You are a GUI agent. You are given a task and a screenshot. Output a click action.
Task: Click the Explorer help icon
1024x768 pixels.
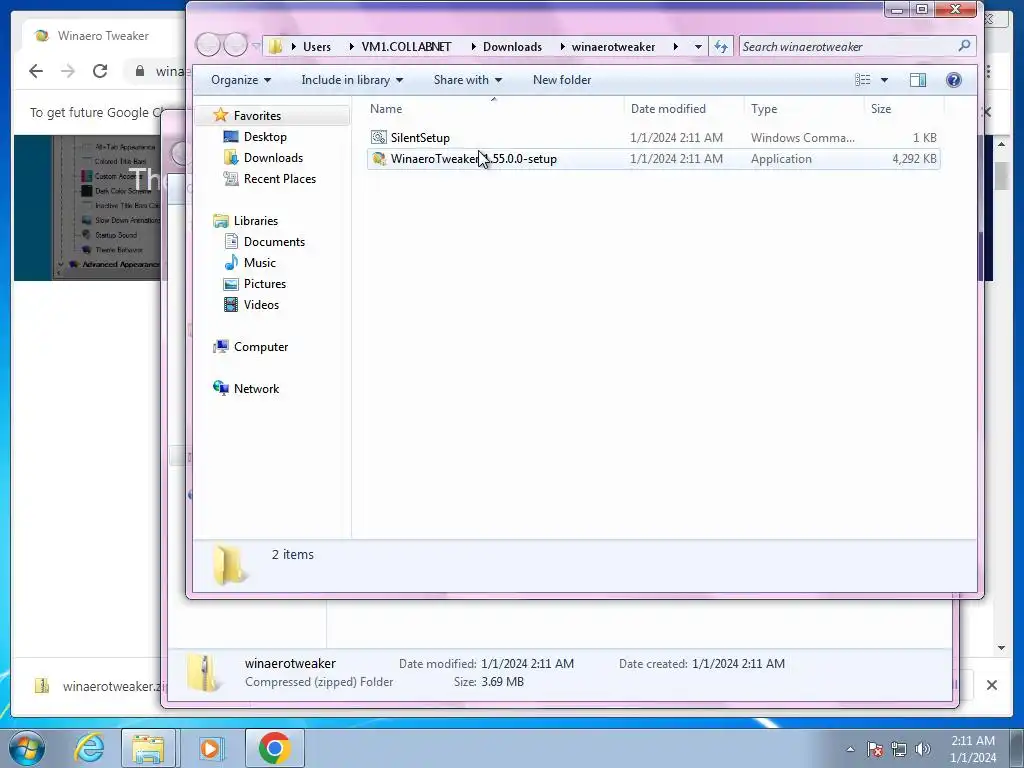[953, 80]
